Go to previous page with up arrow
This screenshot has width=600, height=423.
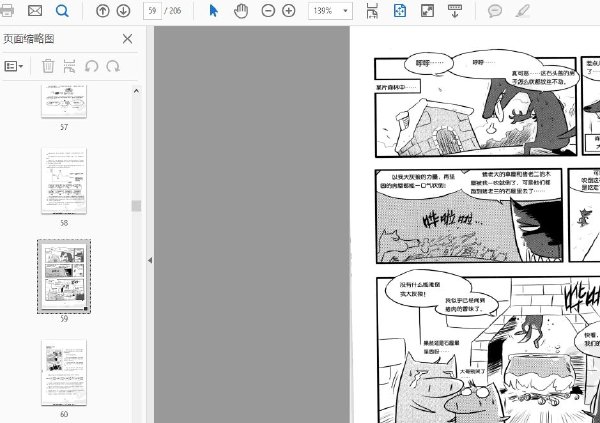(x=103, y=11)
